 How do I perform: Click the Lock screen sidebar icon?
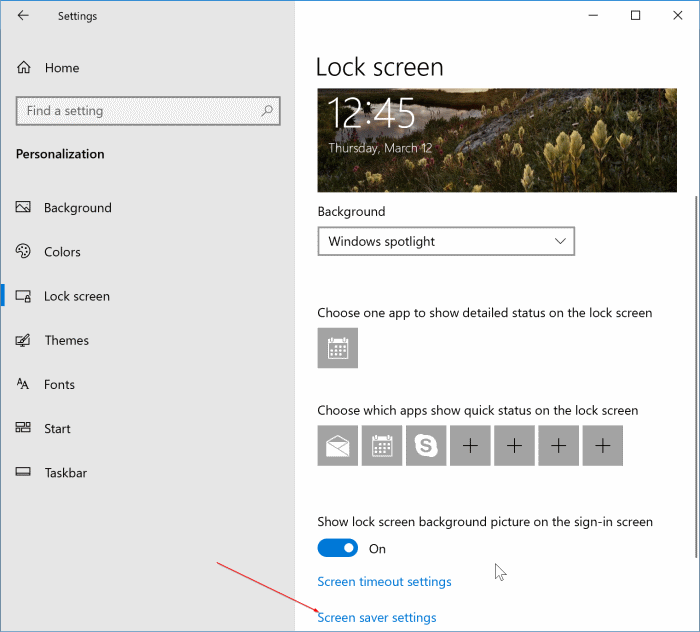point(23,296)
